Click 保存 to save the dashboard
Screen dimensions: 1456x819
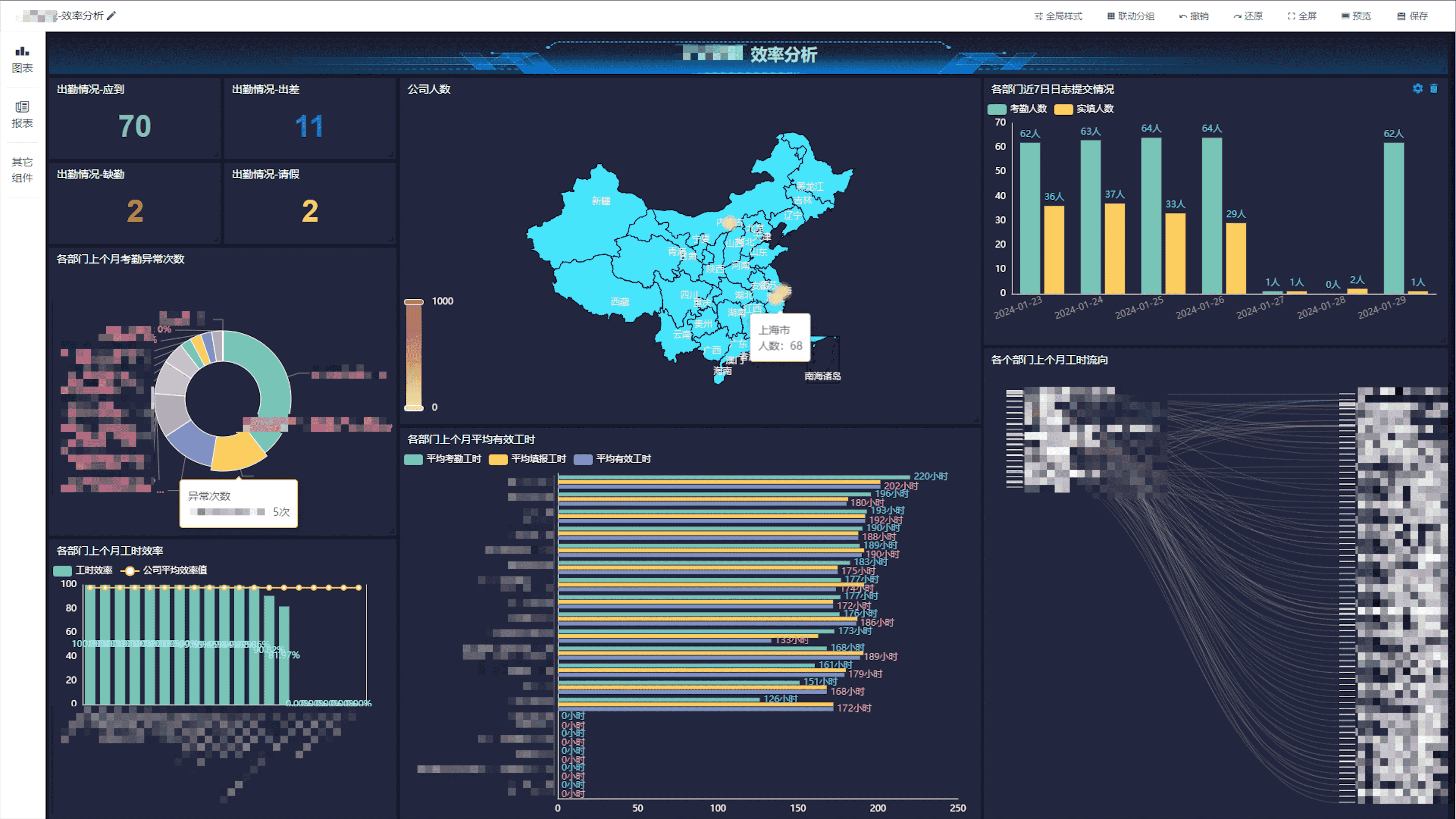[x=1412, y=16]
